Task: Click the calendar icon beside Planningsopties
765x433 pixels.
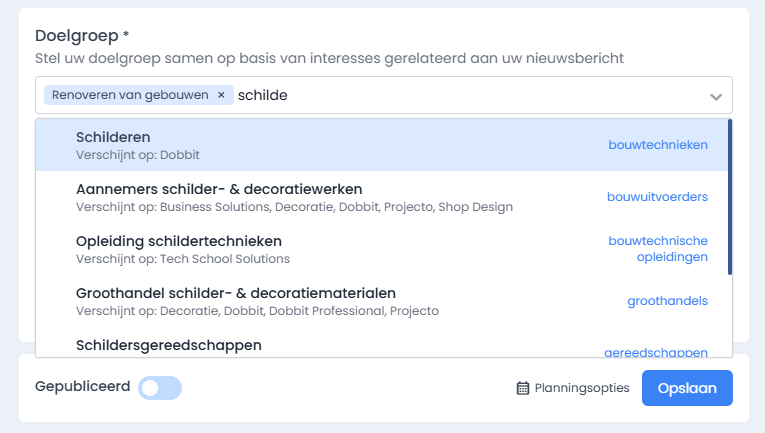Action: click(522, 388)
